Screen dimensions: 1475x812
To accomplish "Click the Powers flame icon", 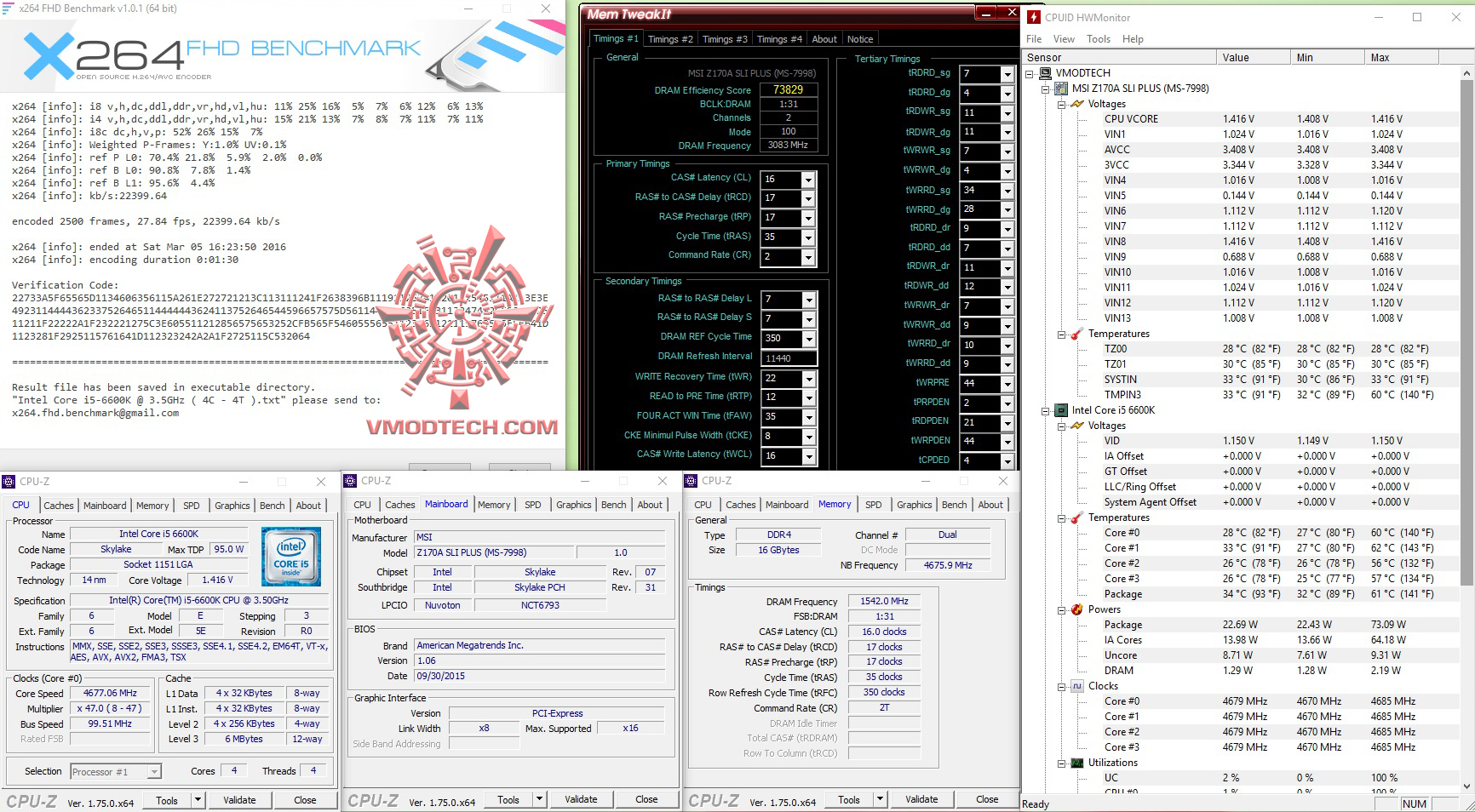I will click(1077, 609).
